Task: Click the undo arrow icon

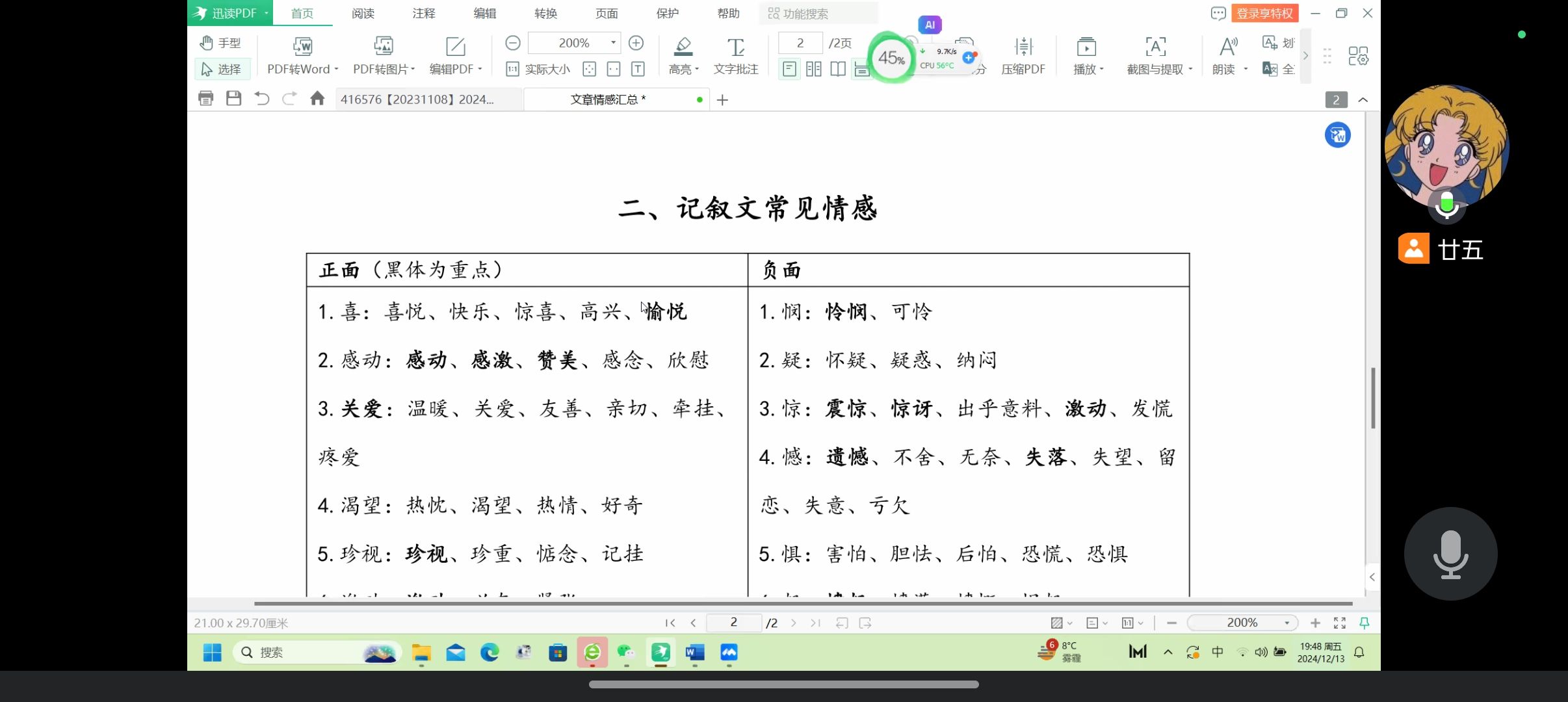Action: pos(261,99)
